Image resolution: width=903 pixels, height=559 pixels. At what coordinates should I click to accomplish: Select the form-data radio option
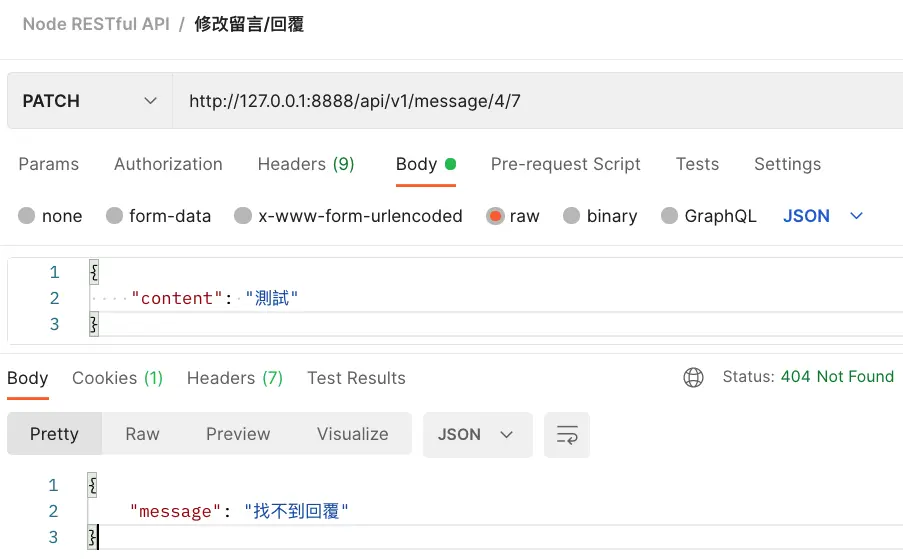[x=114, y=216]
